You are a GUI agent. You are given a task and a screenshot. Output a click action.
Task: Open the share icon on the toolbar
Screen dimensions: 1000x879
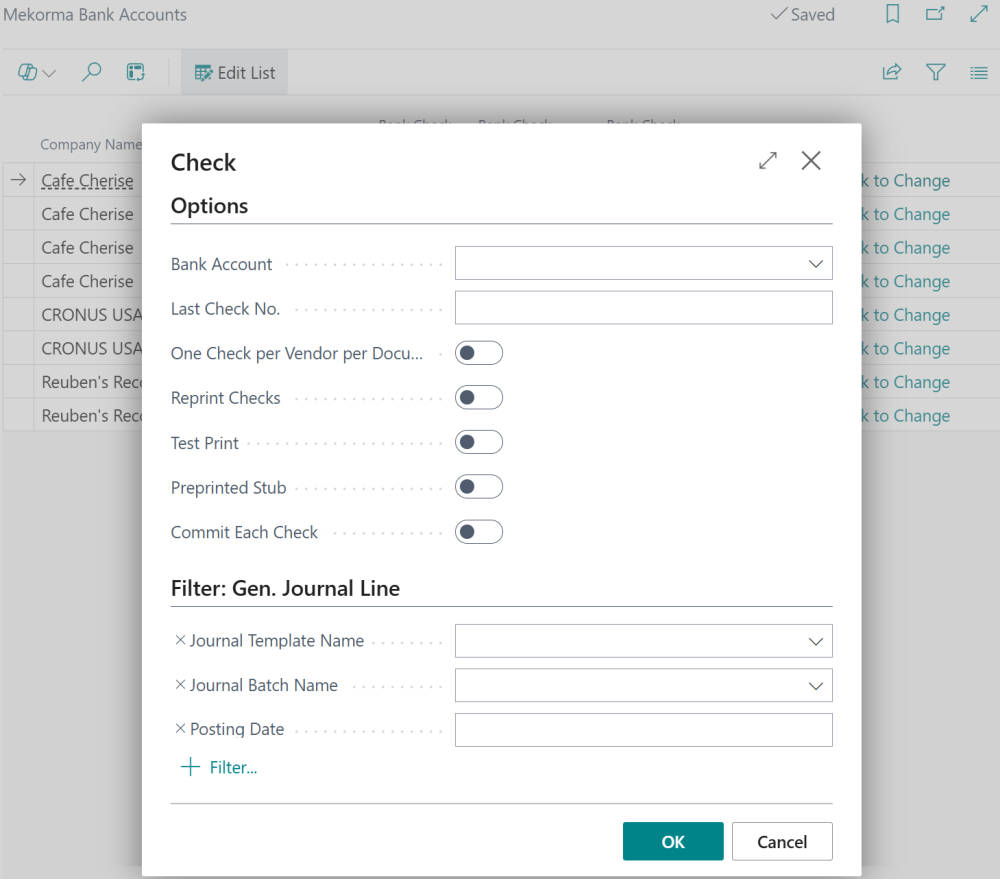pyautogui.click(x=891, y=72)
